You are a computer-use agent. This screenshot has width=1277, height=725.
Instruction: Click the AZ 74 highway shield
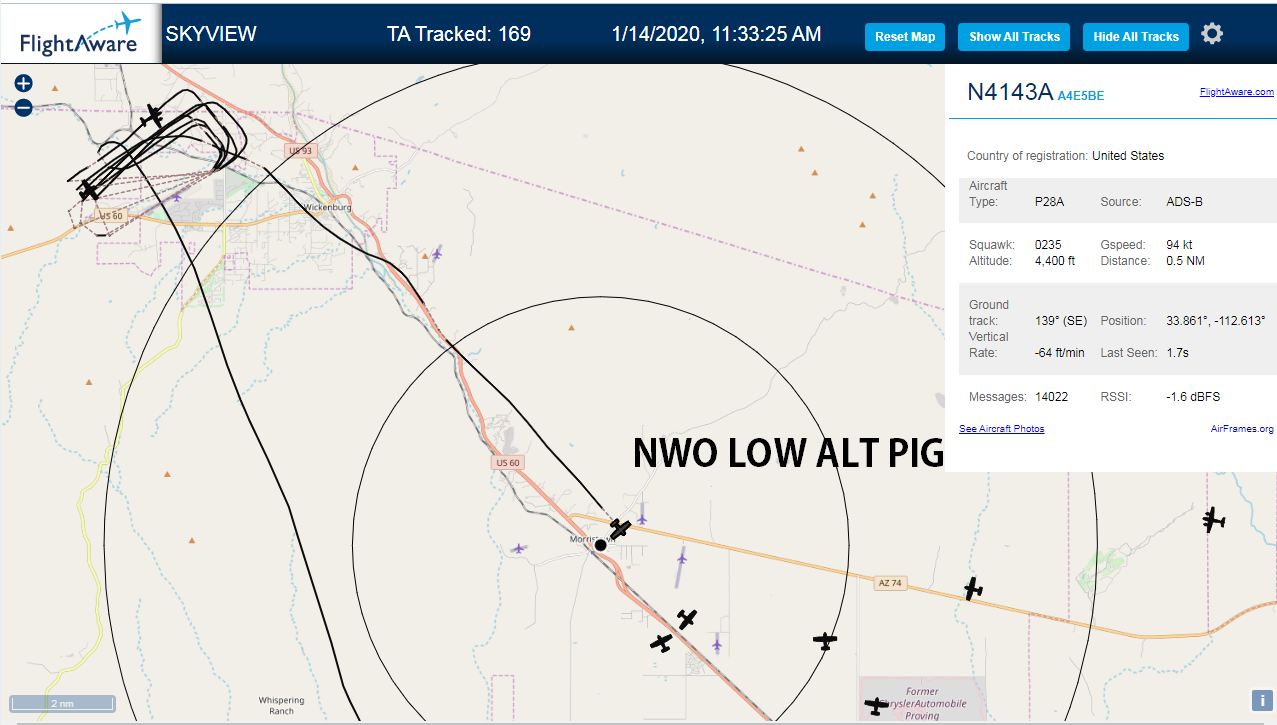890,584
